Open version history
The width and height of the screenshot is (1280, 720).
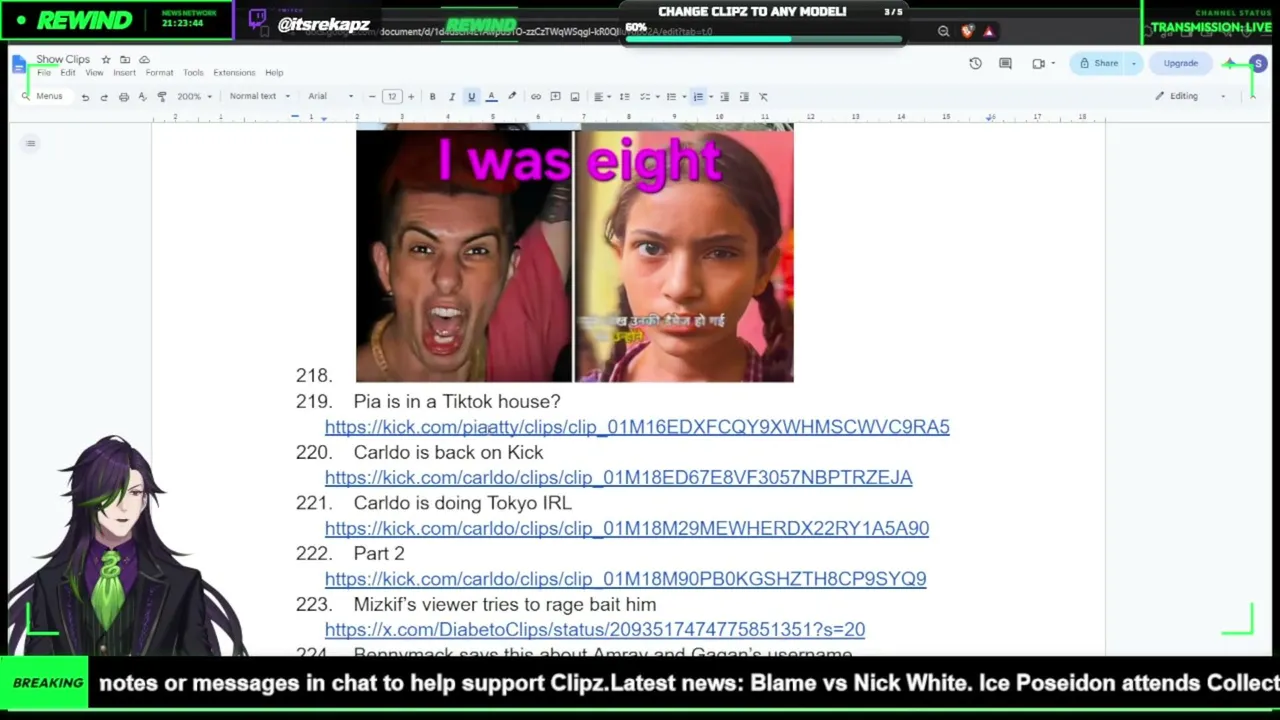(975, 63)
